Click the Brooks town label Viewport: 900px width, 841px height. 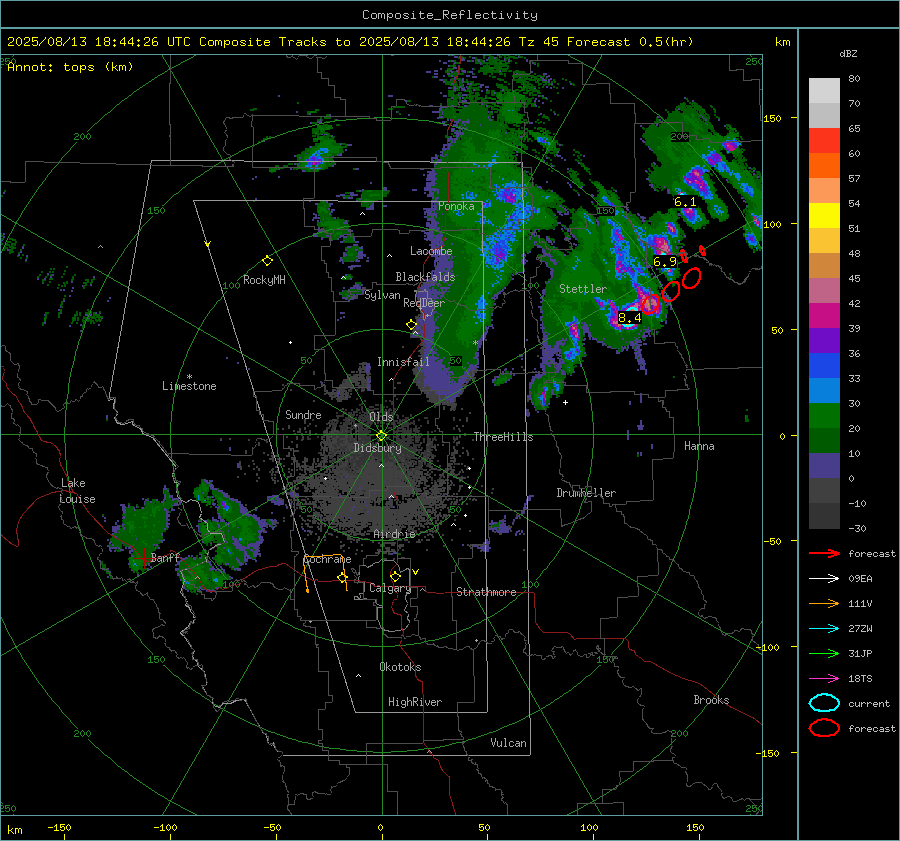click(711, 700)
